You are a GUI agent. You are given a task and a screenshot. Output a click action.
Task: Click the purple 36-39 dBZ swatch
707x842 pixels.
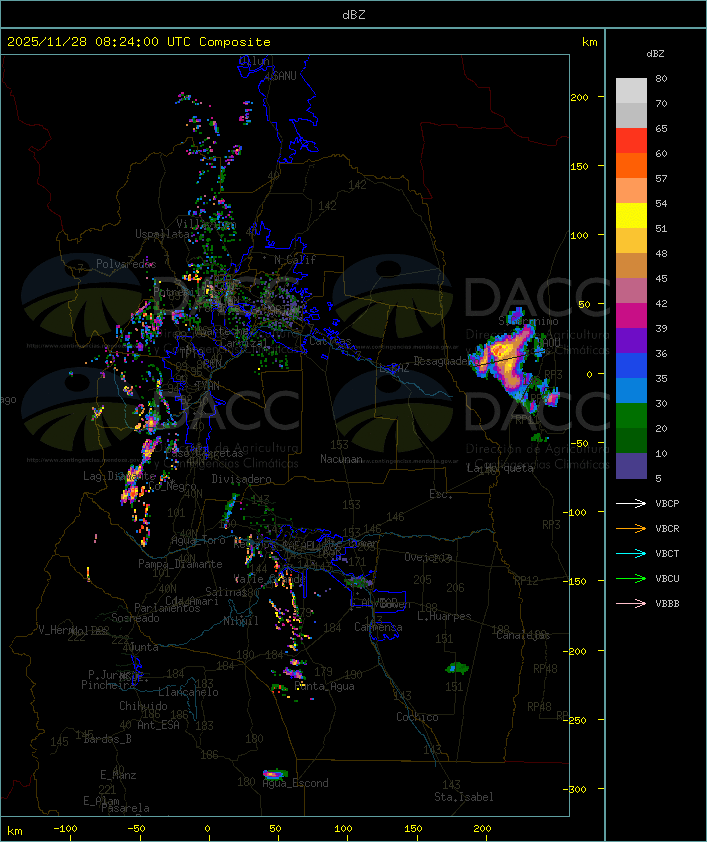tap(631, 340)
